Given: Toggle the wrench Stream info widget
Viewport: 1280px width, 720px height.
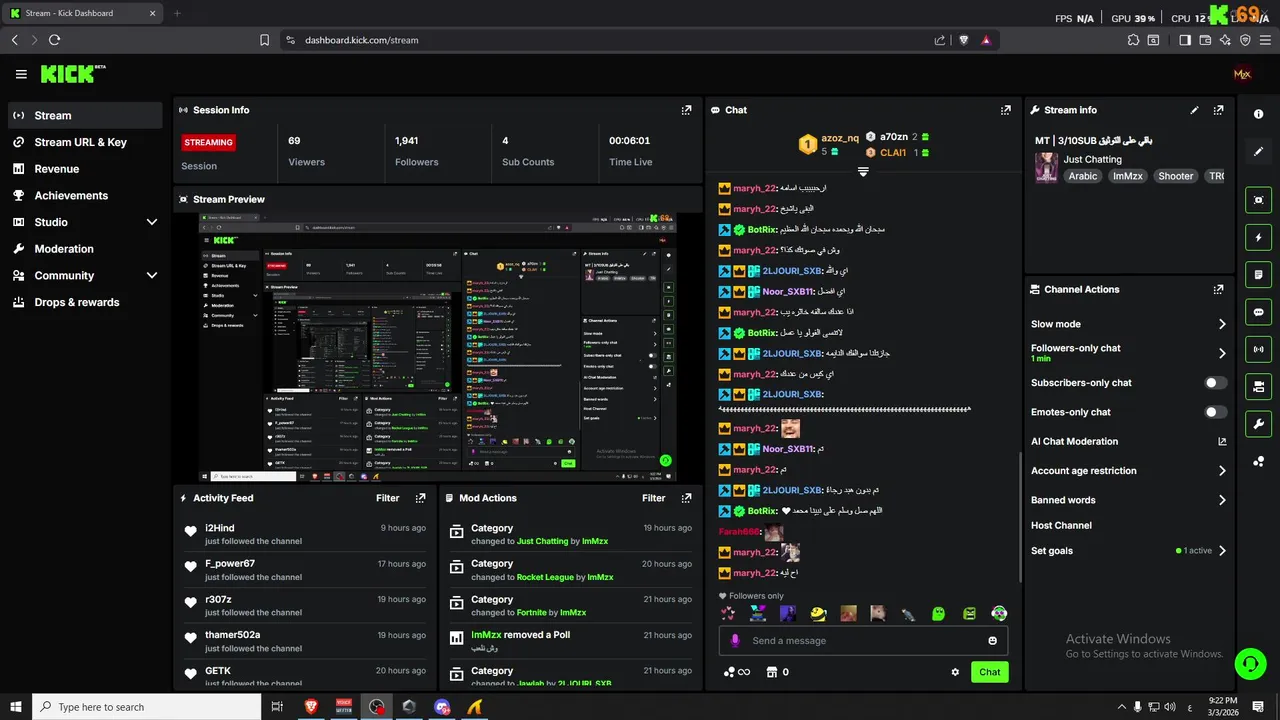Looking at the screenshot, I should click(x=1259, y=423).
